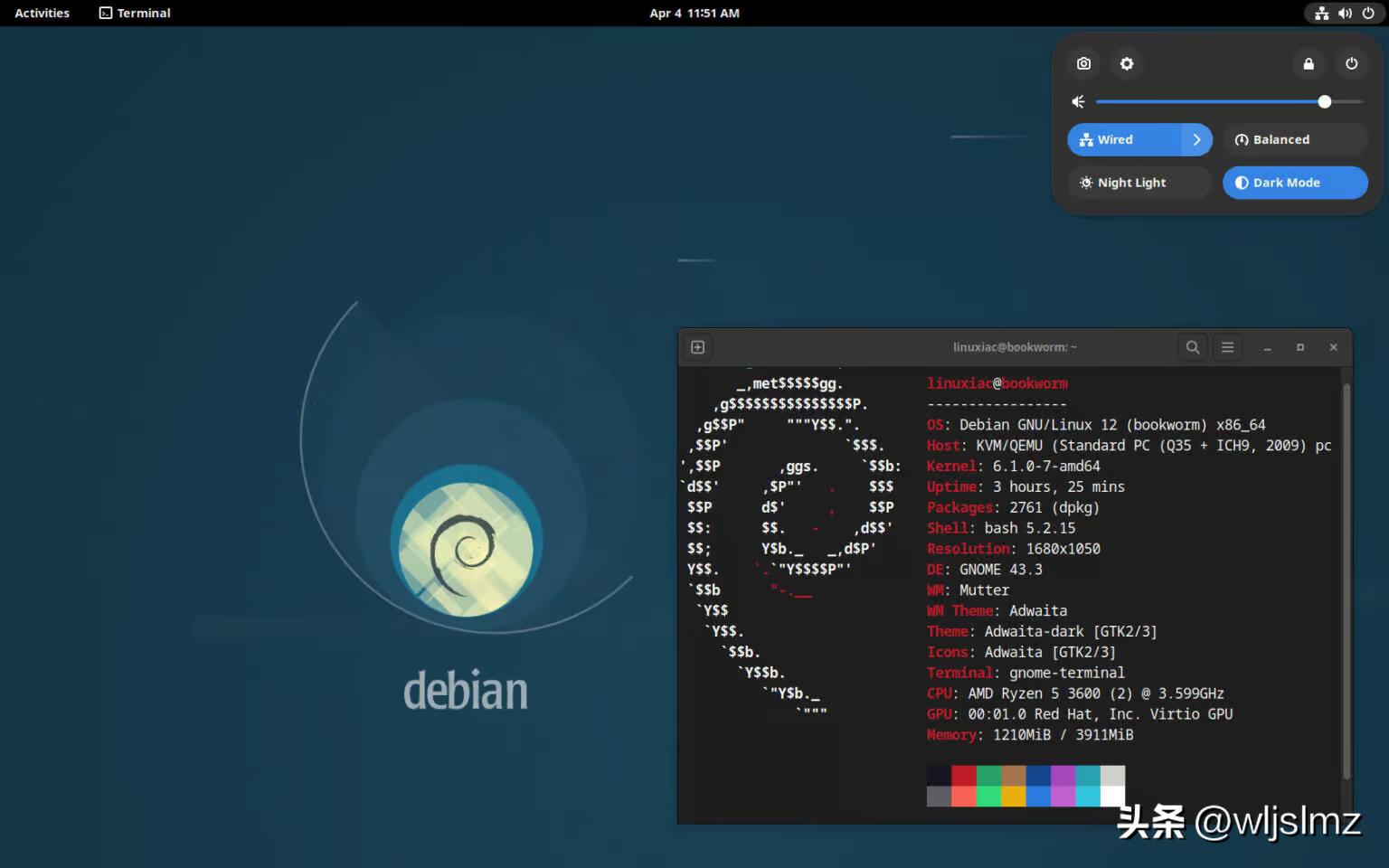Click the OS line reading Debian GNU/Linux 12

click(x=1096, y=425)
